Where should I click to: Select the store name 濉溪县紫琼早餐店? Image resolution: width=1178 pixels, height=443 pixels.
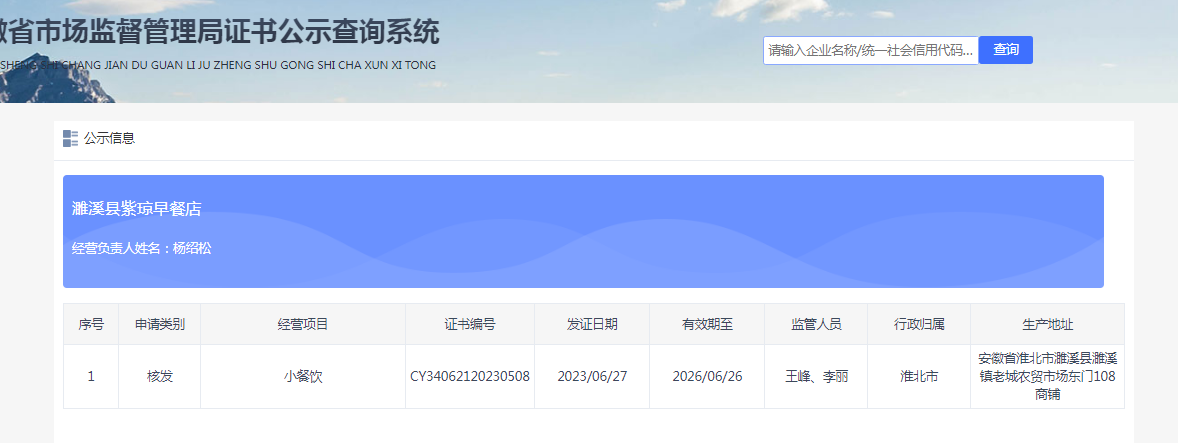click(137, 209)
